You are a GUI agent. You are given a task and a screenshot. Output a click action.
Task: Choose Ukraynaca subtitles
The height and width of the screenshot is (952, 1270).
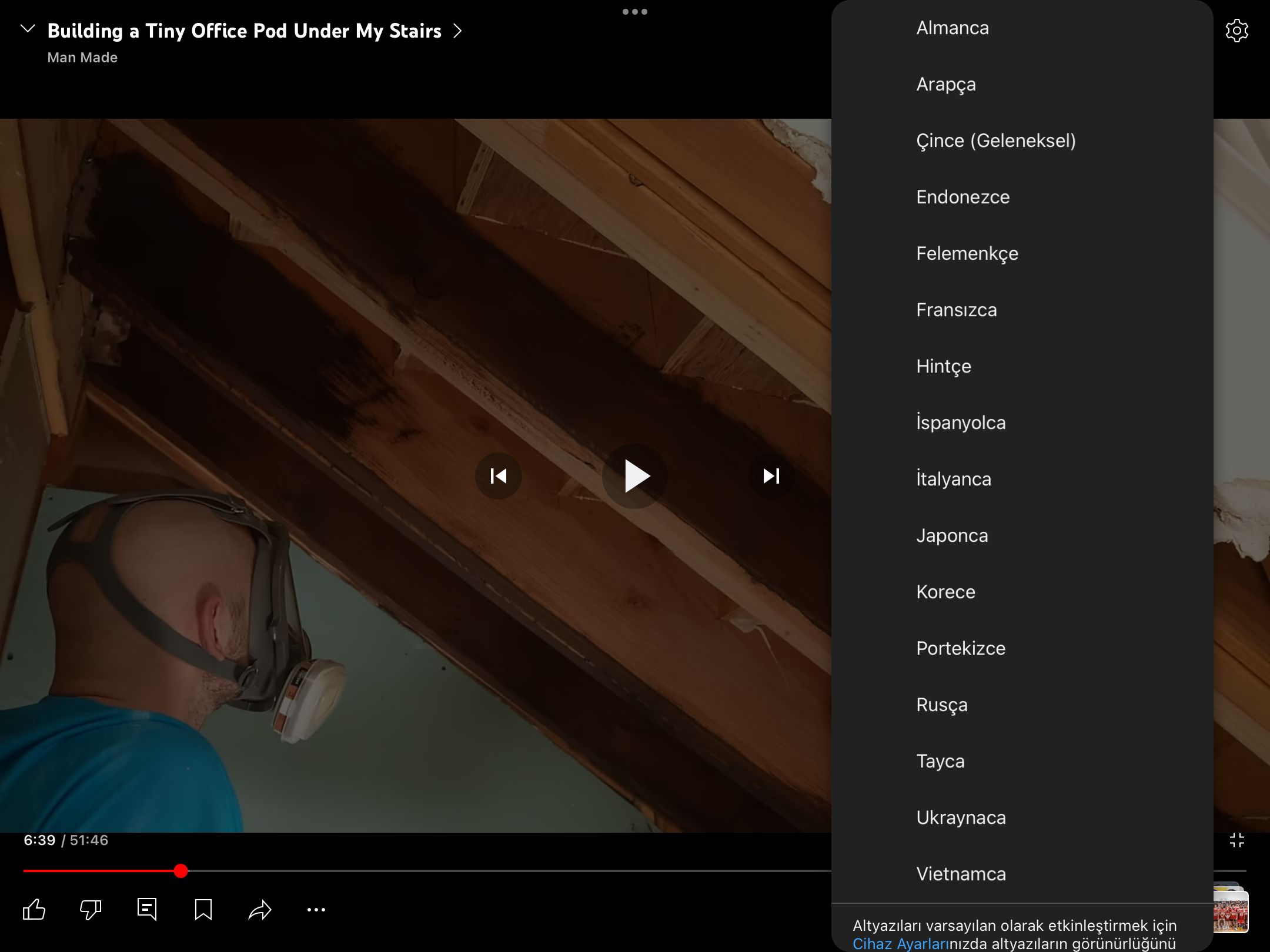click(1022, 817)
